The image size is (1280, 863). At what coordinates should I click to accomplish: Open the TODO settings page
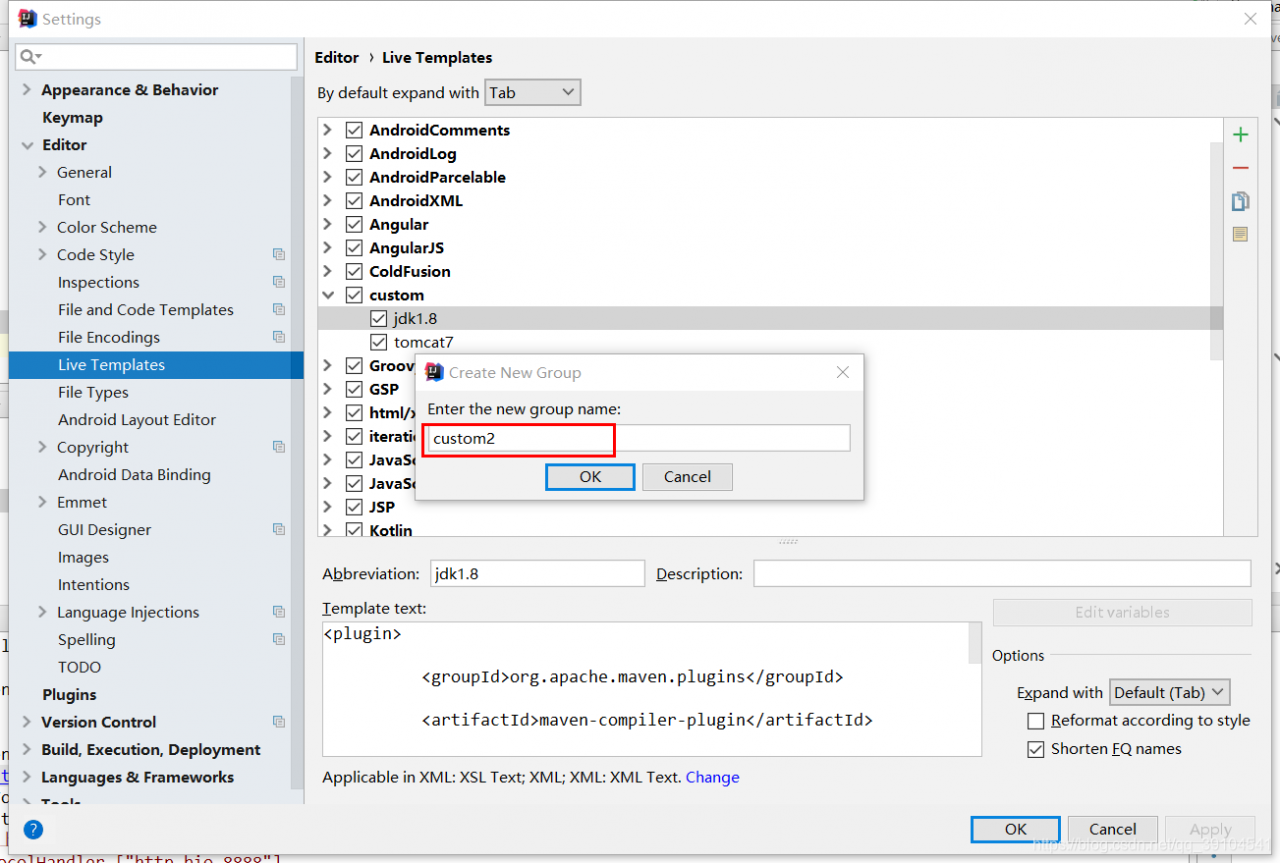tap(79, 667)
